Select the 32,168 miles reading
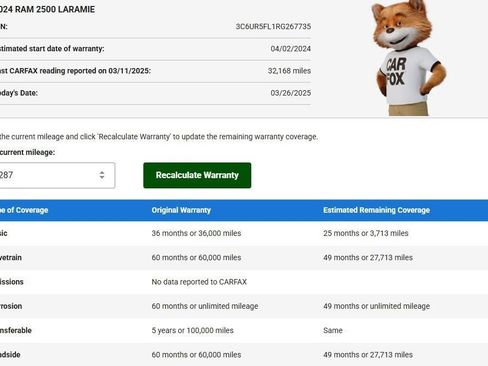The width and height of the screenshot is (488, 366). tap(289, 71)
